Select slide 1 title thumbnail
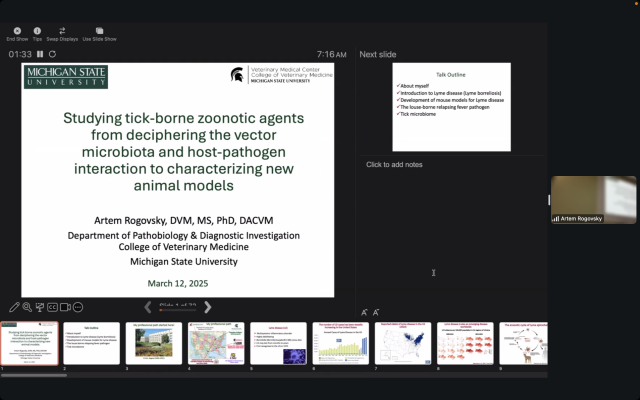 pos(29,343)
